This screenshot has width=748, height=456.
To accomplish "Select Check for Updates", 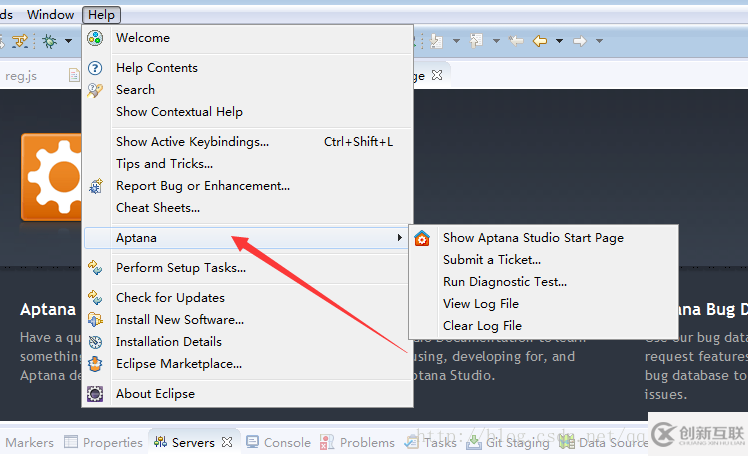I will pos(248,298).
